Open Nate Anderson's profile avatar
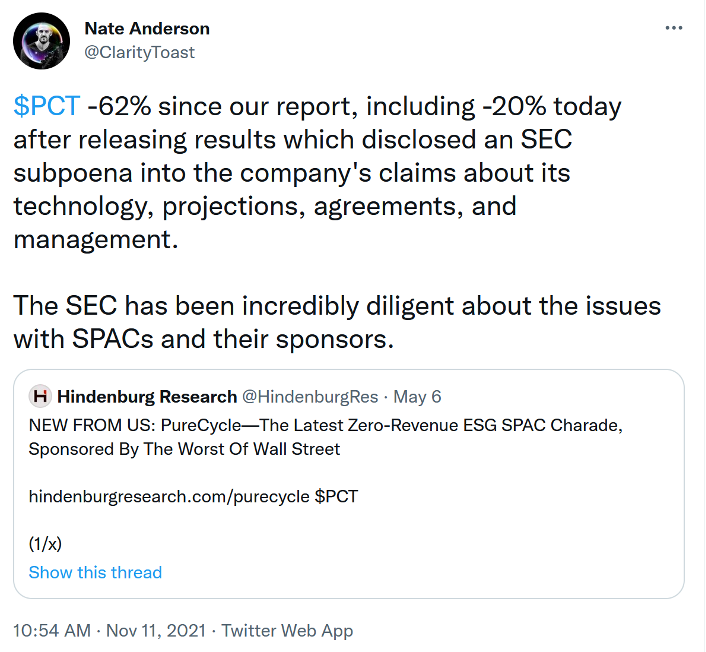Viewport: 706px width, 652px height. (x=41, y=42)
